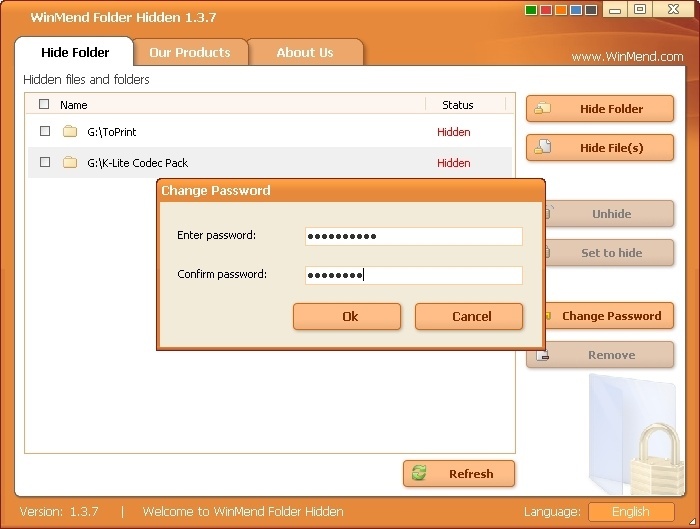
Task: Click the folder icon of G:\ToPrint
Action: tap(70, 131)
